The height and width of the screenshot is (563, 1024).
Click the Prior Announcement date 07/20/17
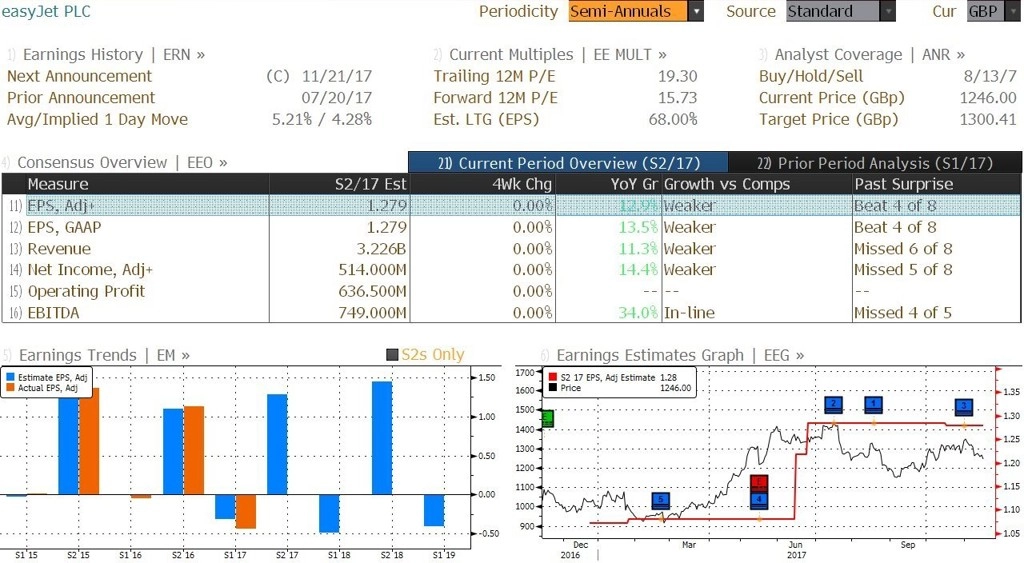pyautogui.click(x=337, y=98)
